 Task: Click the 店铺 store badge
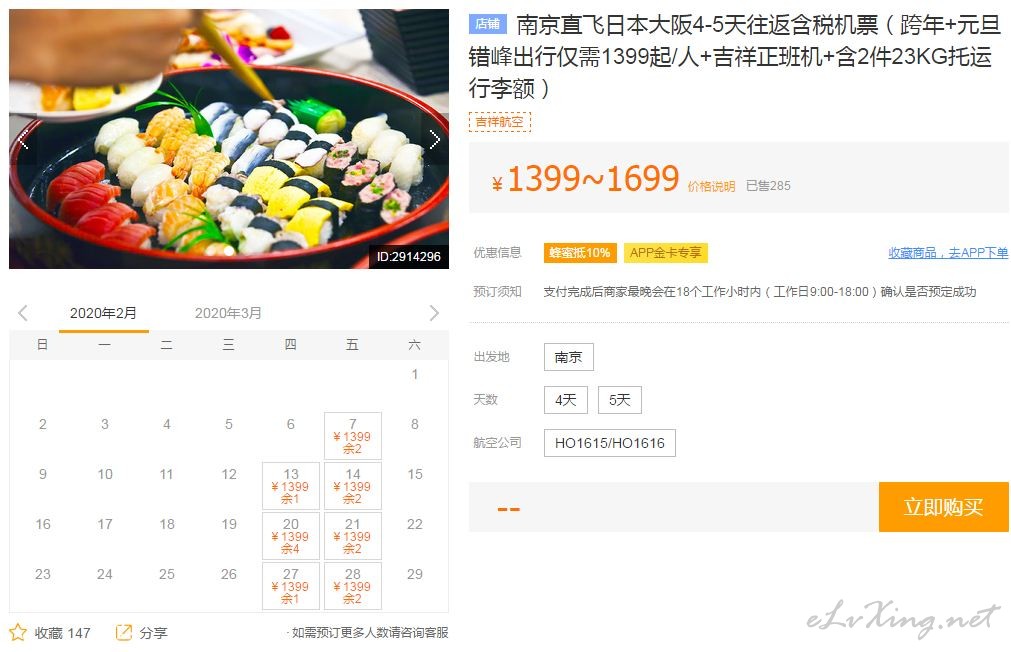[487, 24]
